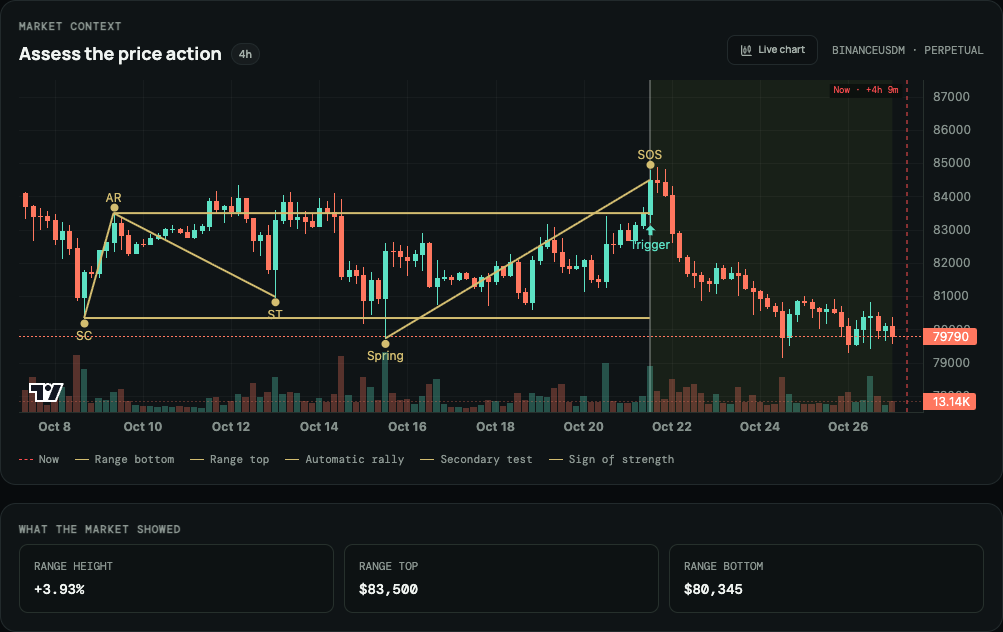This screenshot has height=632, width=1003.
Task: Click the Oct 10 date axis label
Action: (x=143, y=427)
